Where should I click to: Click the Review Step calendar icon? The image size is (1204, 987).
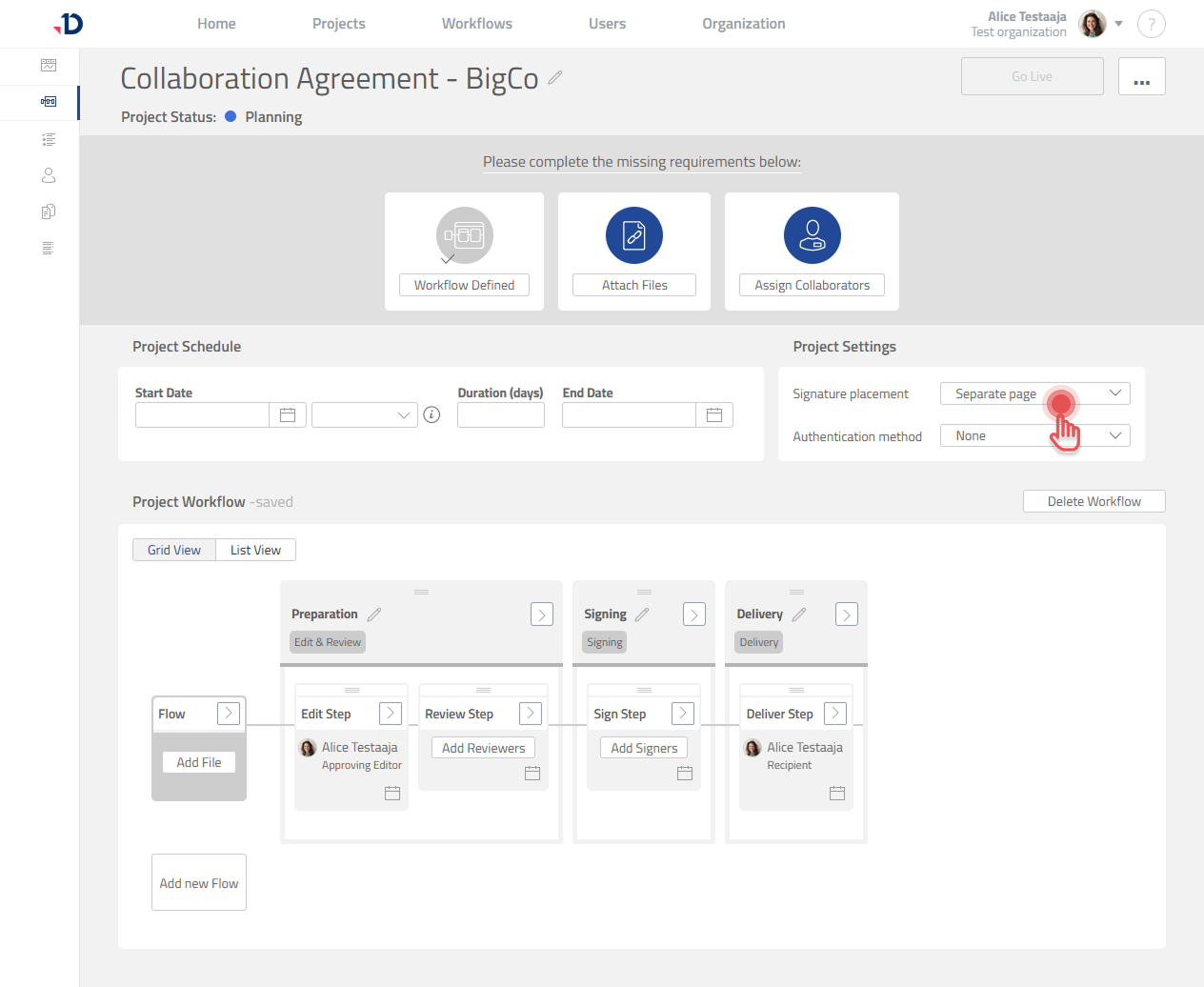(532, 774)
